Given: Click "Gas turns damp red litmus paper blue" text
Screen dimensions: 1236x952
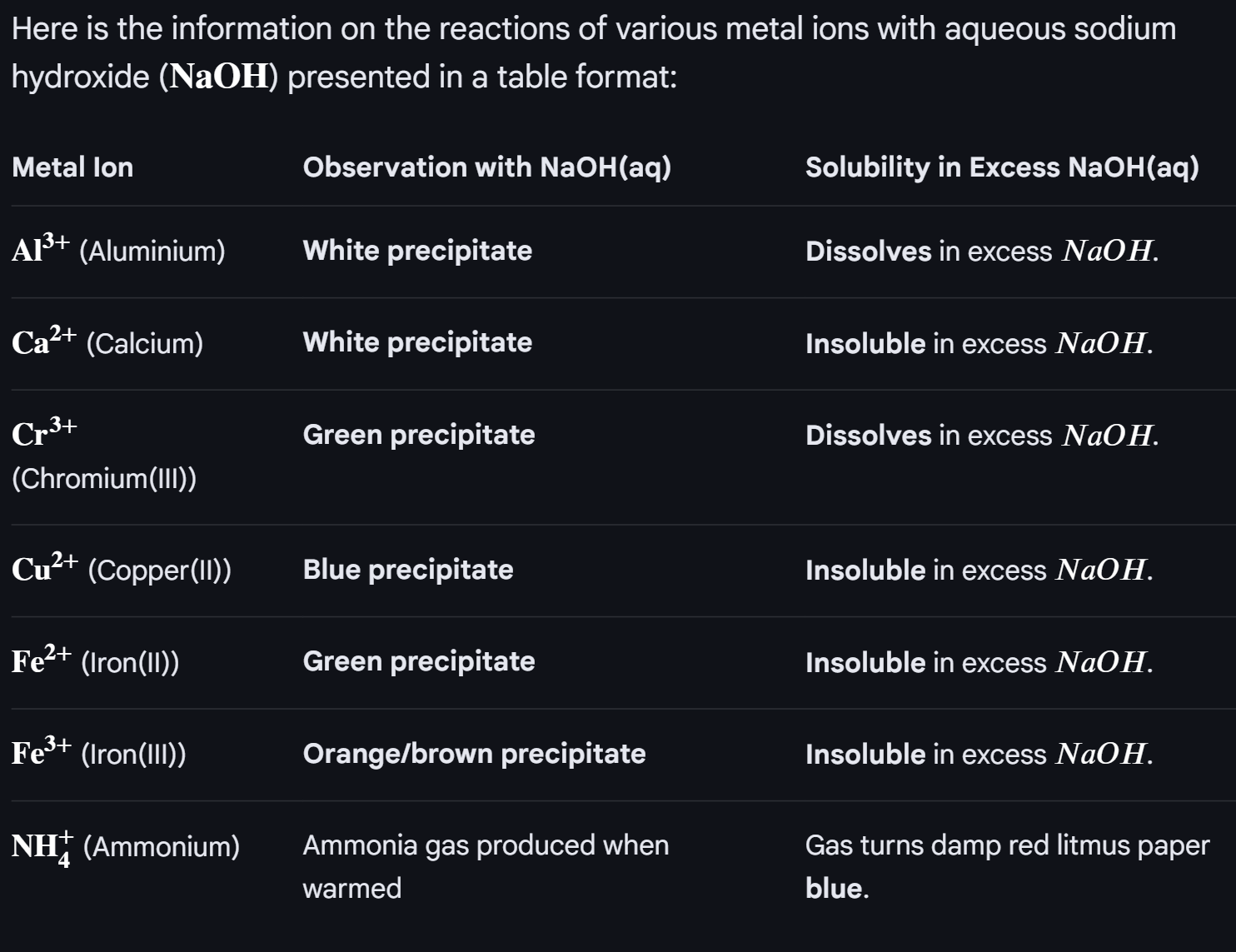Looking at the screenshot, I should tap(1007, 866).
